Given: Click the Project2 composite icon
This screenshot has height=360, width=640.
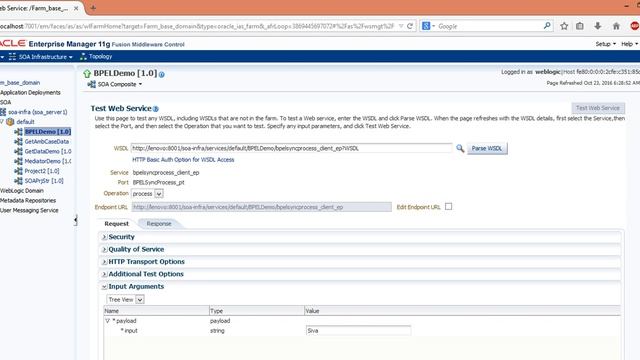Looking at the screenshot, I should click(18, 171).
